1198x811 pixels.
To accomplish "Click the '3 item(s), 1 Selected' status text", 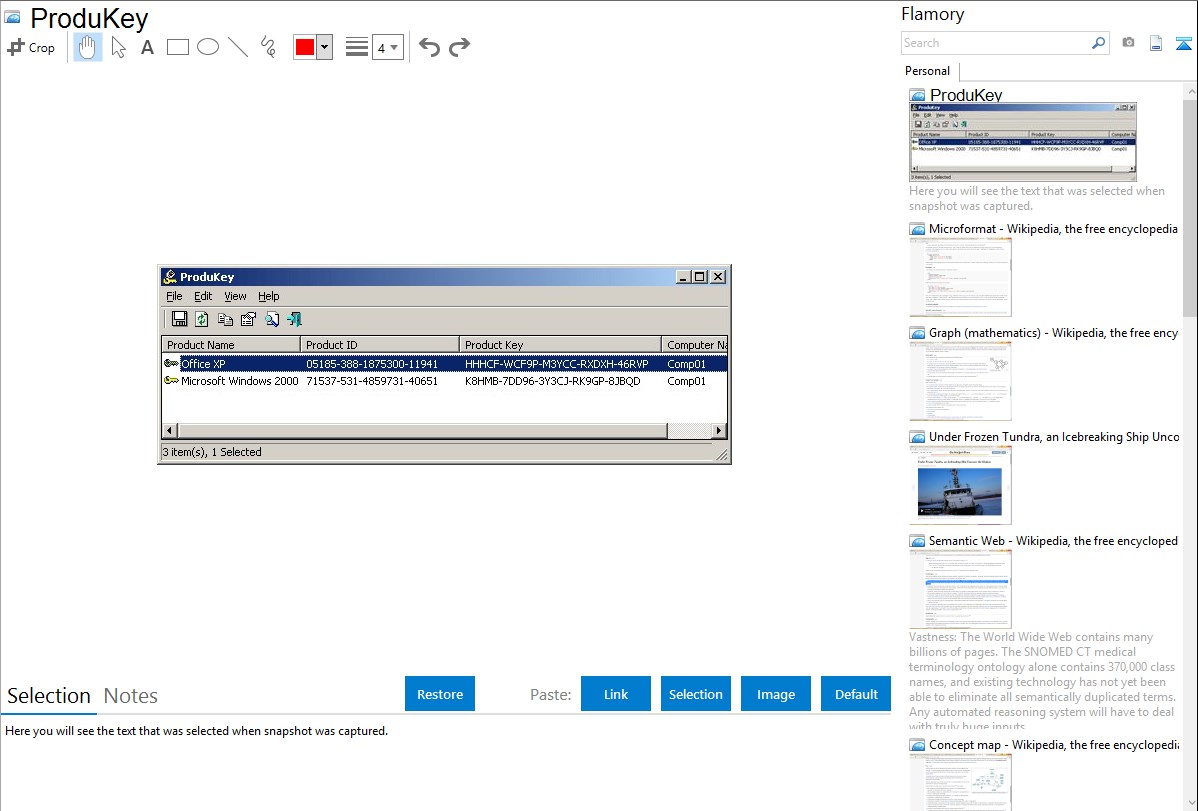I will pyautogui.click(x=212, y=452).
